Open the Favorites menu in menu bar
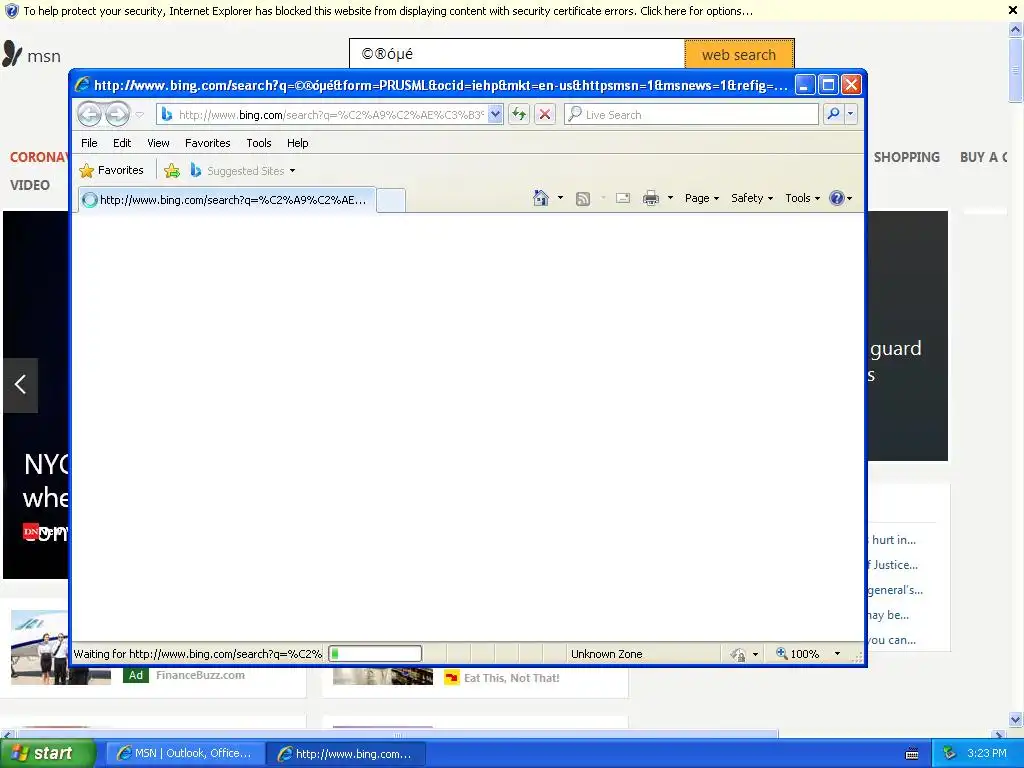This screenshot has height=768, width=1024. pos(208,143)
